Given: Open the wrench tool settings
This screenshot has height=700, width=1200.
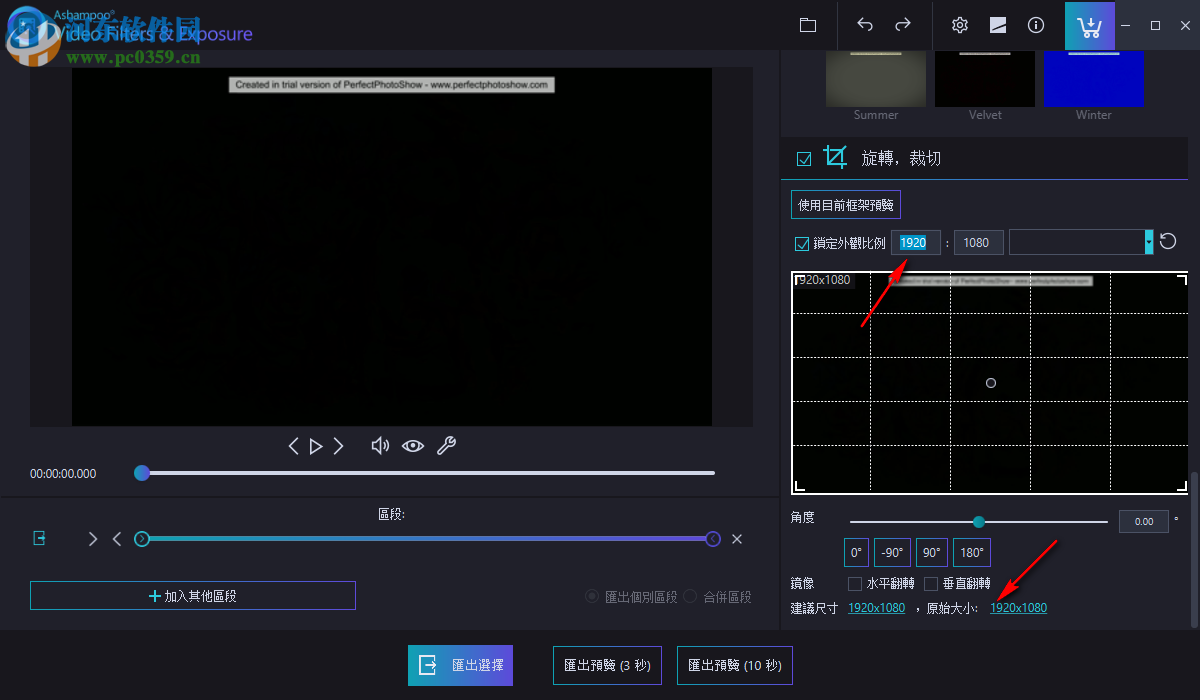Looking at the screenshot, I should point(446,445).
